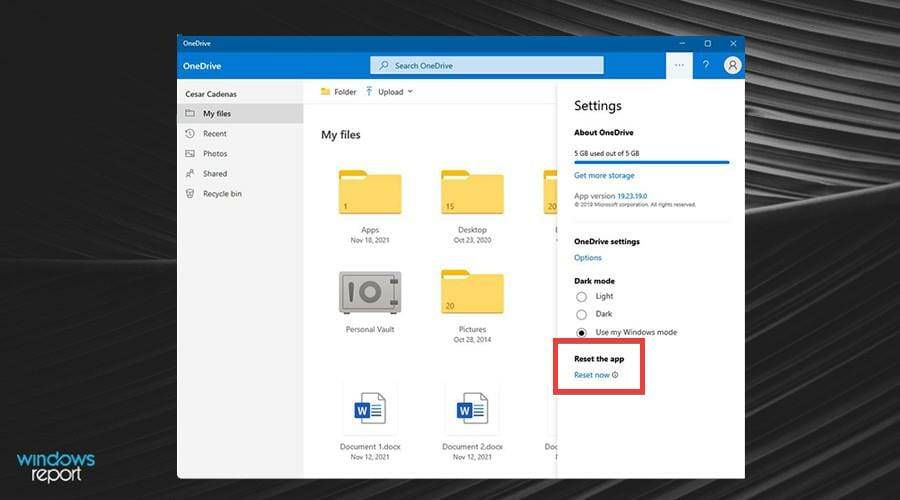Image resolution: width=900 pixels, height=500 pixels.
Task: Open the Pictures folder
Action: click(x=472, y=292)
